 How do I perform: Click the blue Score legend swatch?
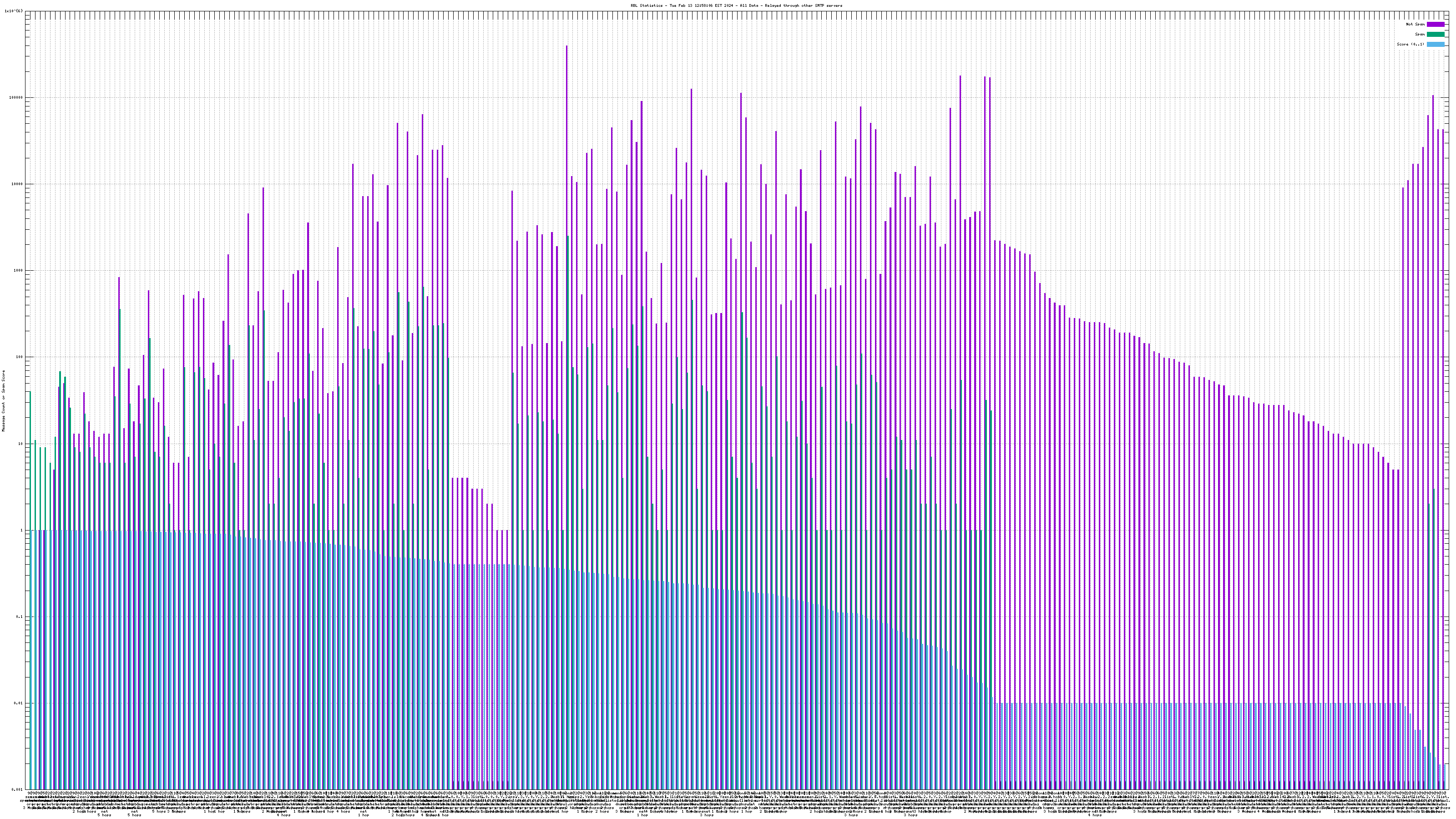click(x=1436, y=44)
